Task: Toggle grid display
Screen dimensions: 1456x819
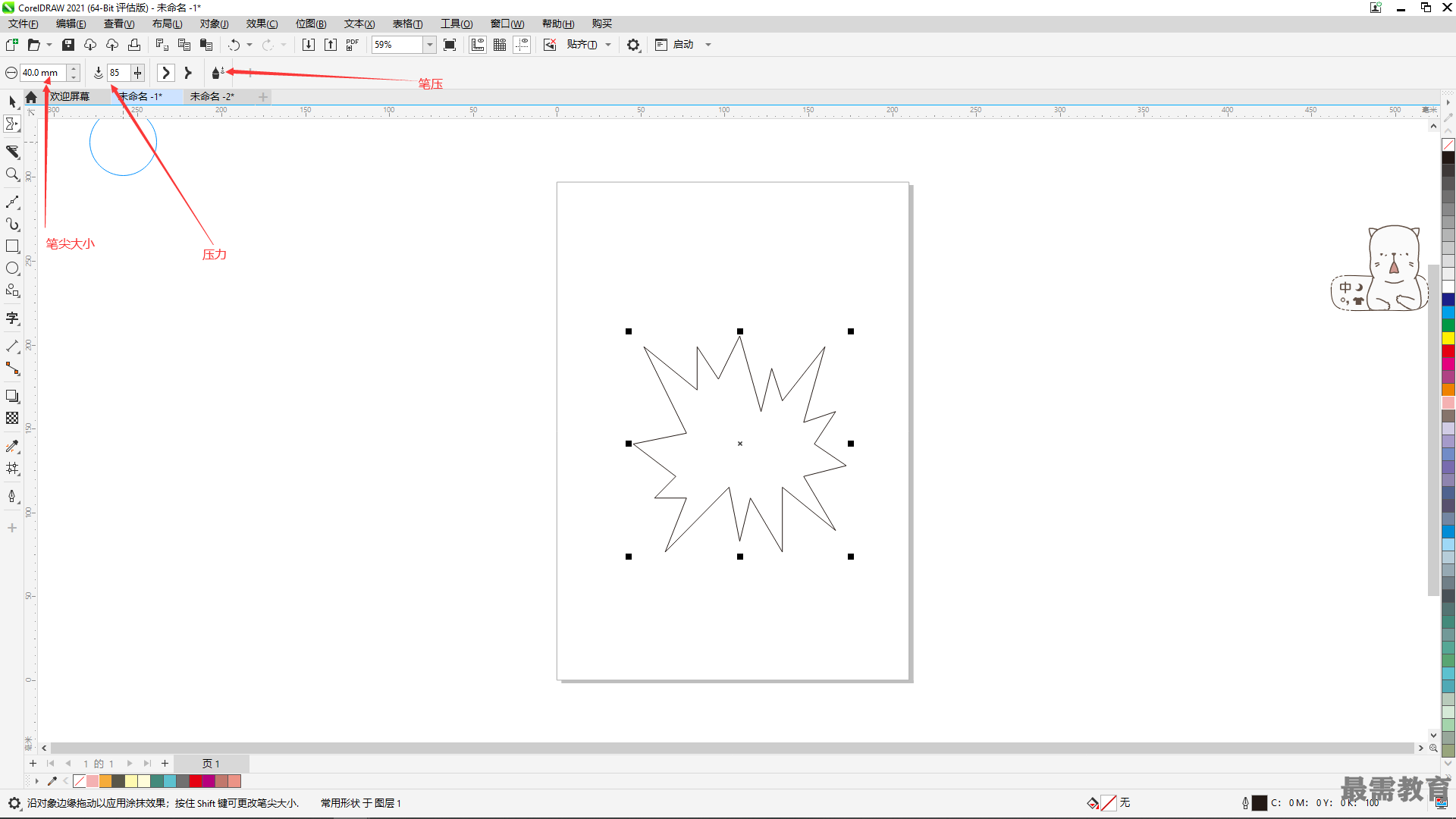Action: click(x=500, y=45)
